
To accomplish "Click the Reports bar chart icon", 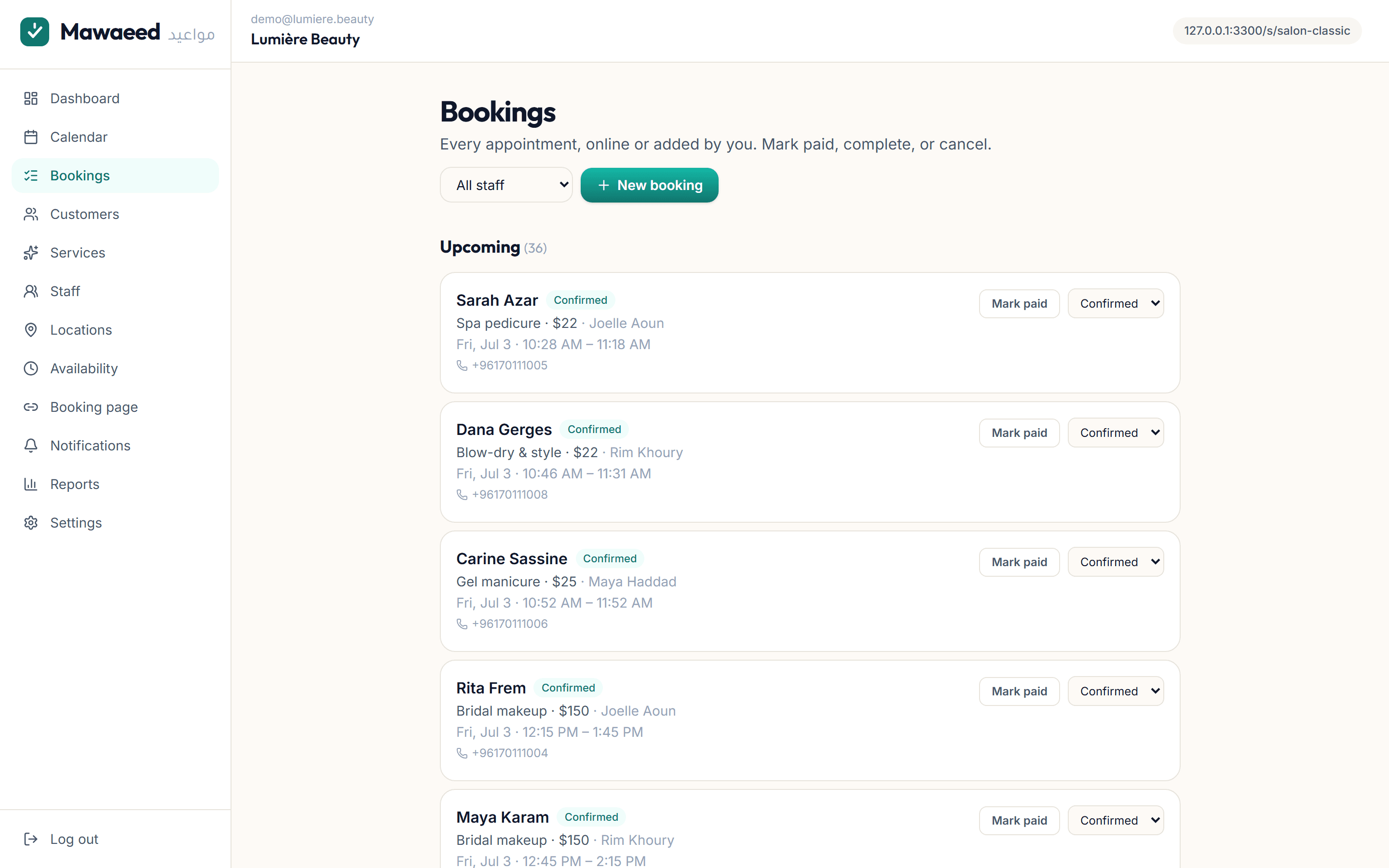I will [x=31, y=484].
